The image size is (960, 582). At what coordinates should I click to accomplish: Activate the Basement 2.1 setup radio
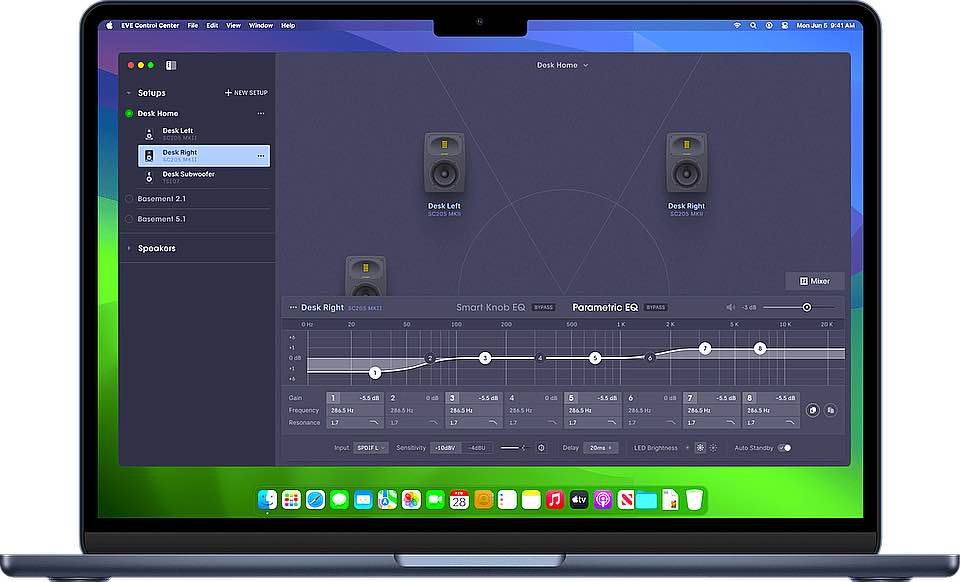pyautogui.click(x=129, y=198)
